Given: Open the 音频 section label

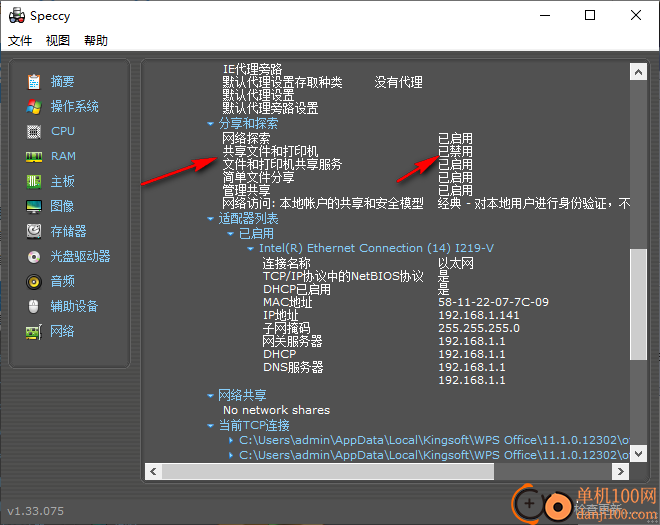Looking at the screenshot, I should [62, 281].
